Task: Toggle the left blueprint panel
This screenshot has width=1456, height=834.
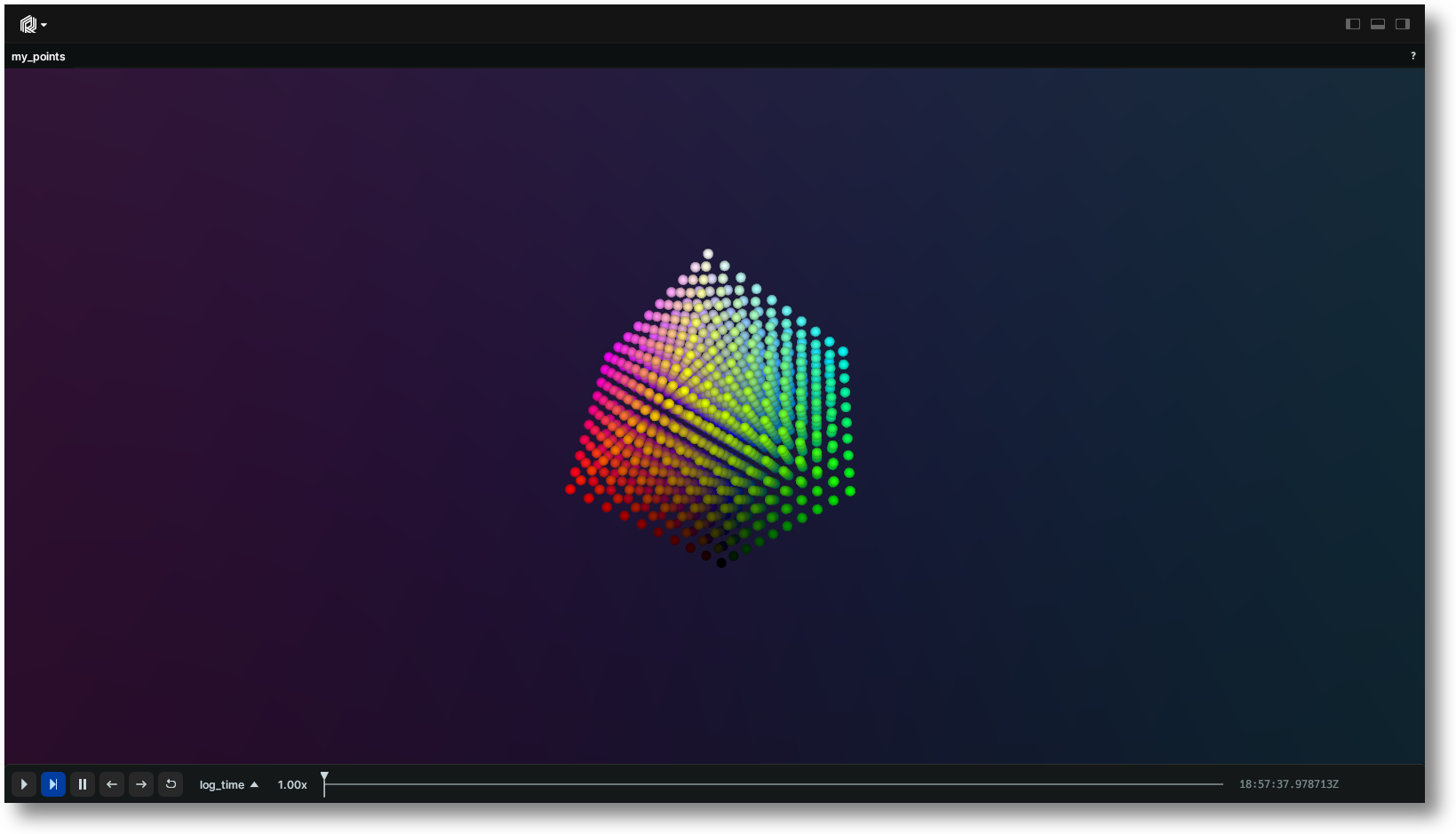Action: [x=1352, y=24]
